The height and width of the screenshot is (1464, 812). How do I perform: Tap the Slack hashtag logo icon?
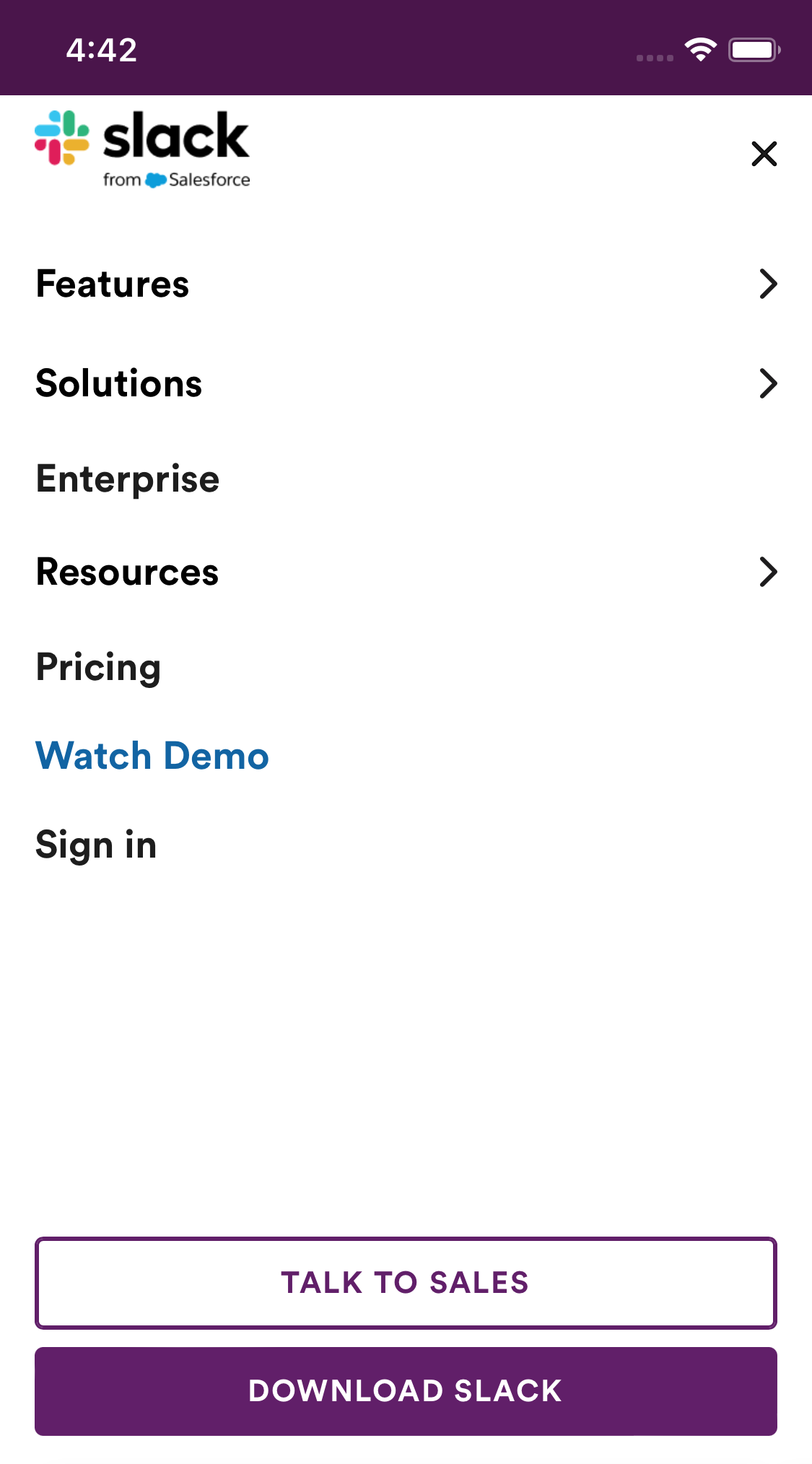tap(62, 137)
